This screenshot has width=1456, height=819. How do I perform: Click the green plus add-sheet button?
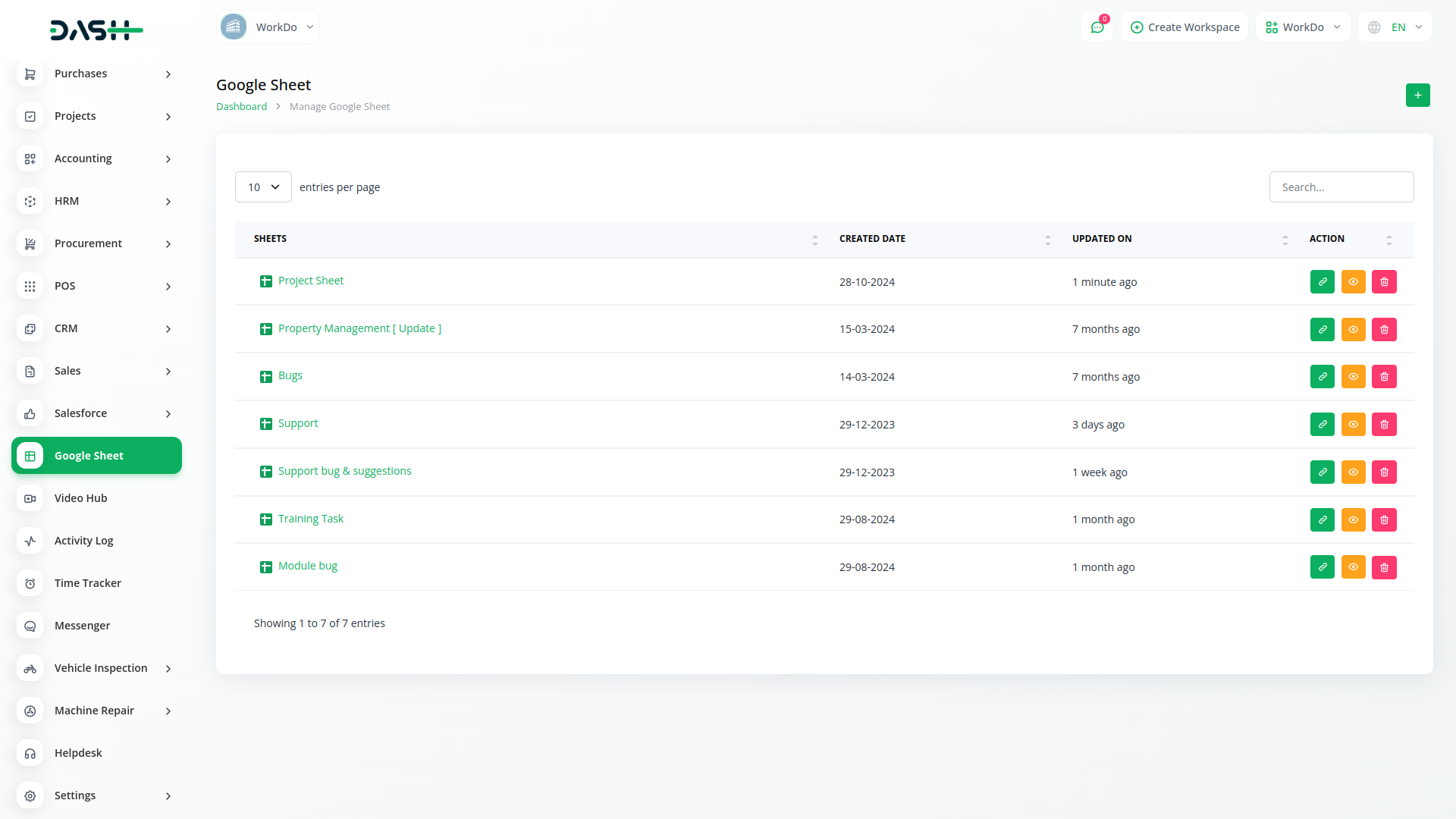coord(1417,96)
